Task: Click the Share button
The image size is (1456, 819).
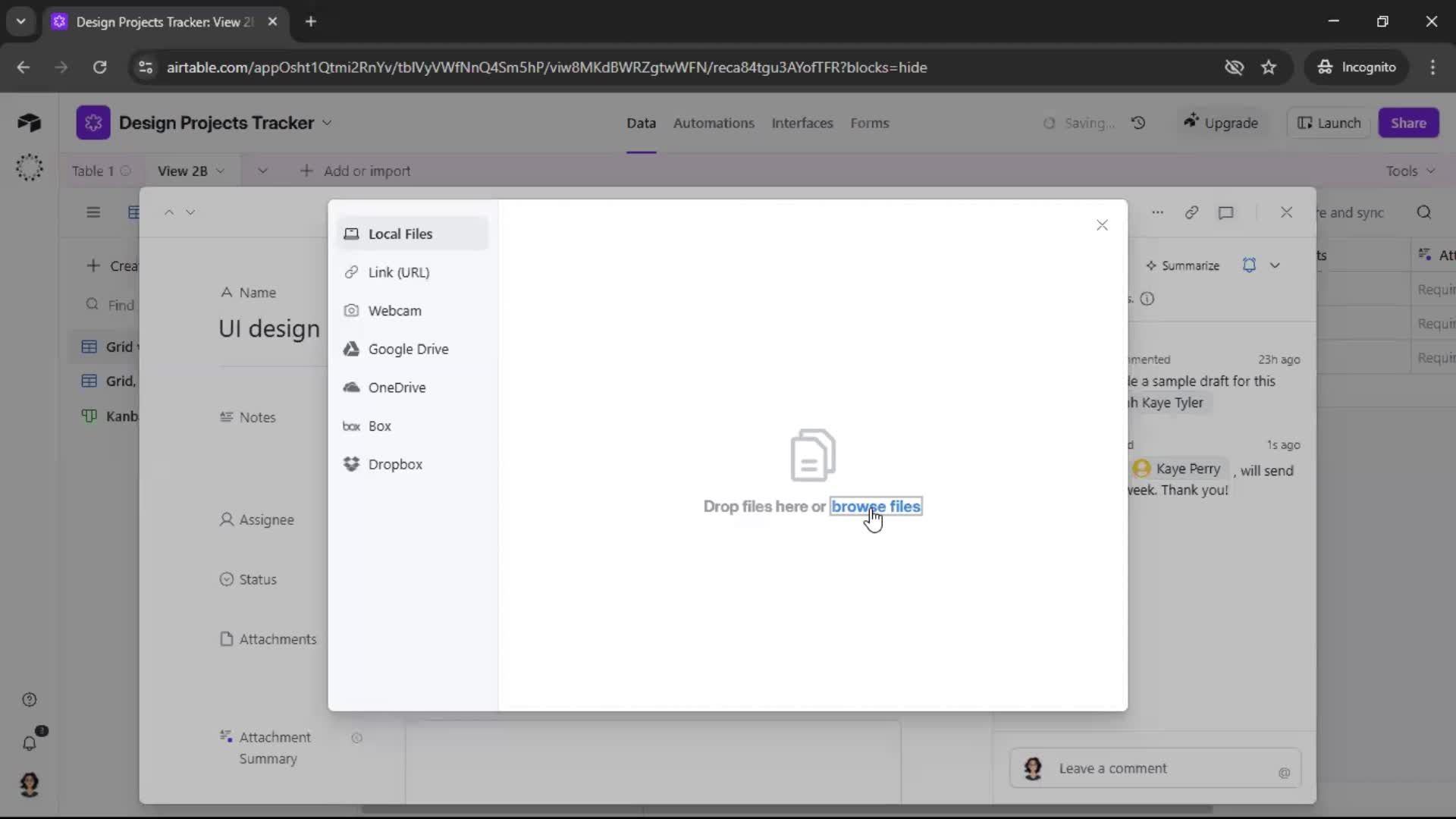Action: [x=1408, y=123]
